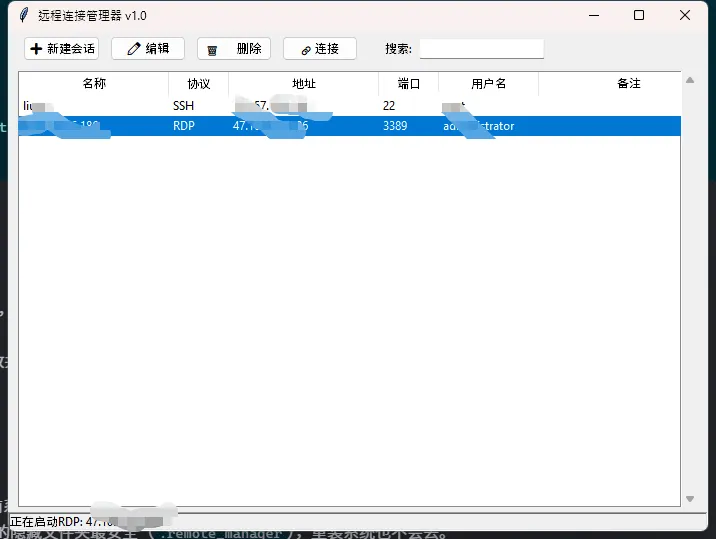Click port 3389 cell in RDP row
This screenshot has width=716, height=539.
[395, 126]
